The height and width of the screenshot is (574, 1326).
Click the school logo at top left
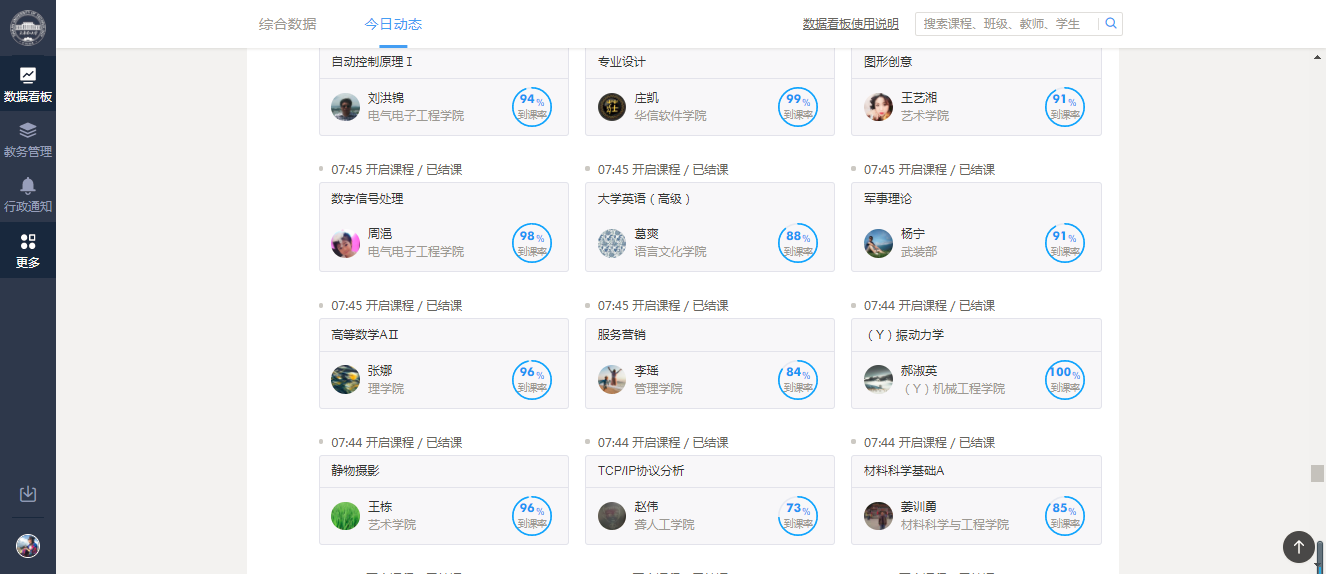tap(28, 27)
